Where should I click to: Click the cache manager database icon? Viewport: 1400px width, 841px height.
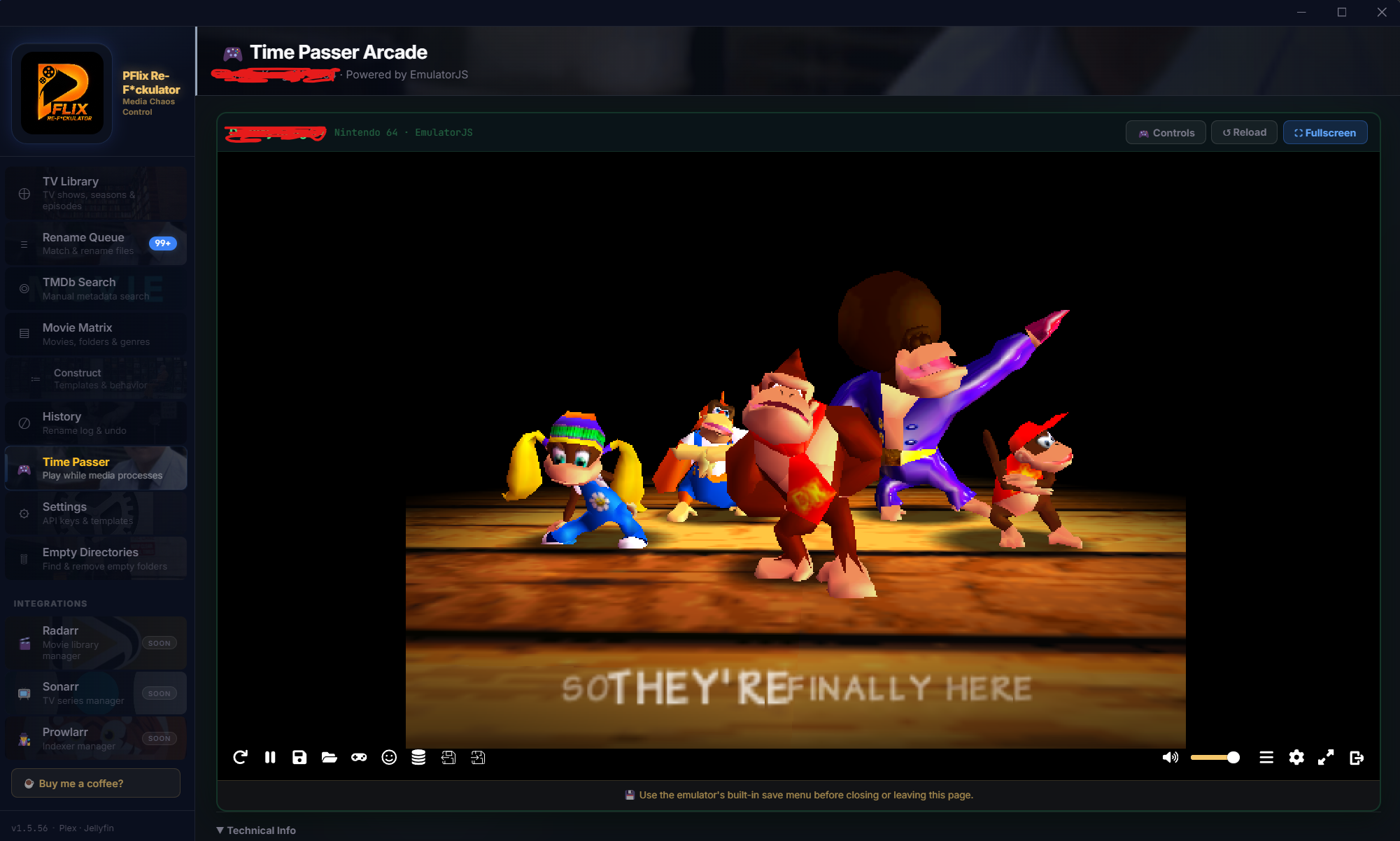418,757
